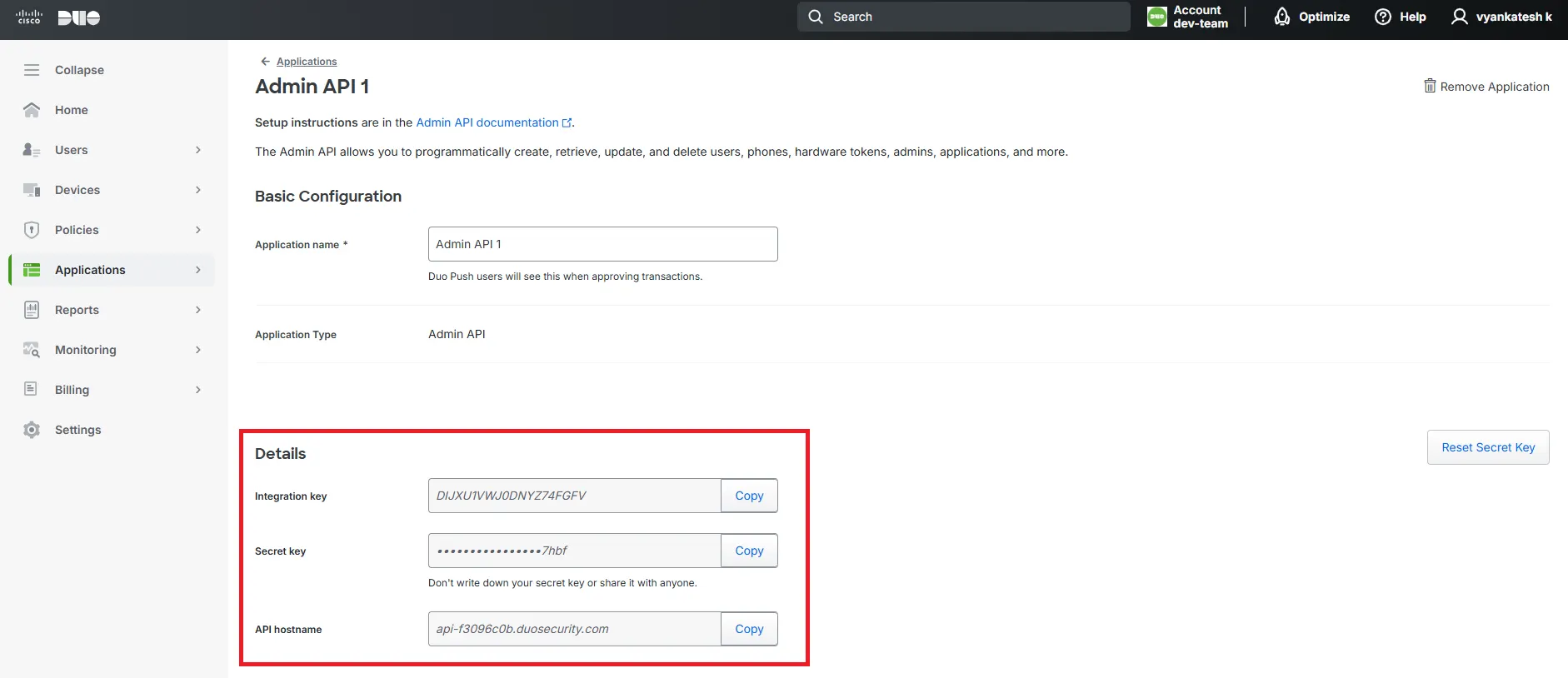Screen dimensions: 1568x678
Task: Click the Integration key field
Action: 575,496
